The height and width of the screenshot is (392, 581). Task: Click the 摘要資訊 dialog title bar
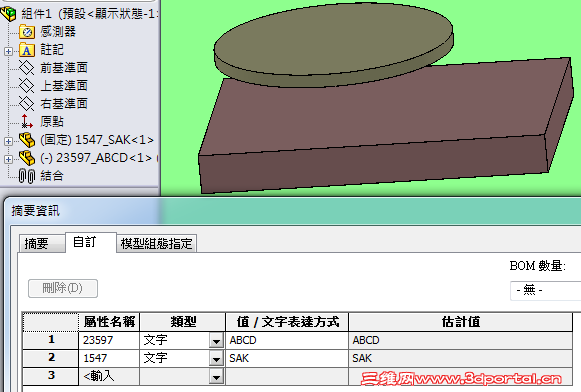(x=293, y=211)
